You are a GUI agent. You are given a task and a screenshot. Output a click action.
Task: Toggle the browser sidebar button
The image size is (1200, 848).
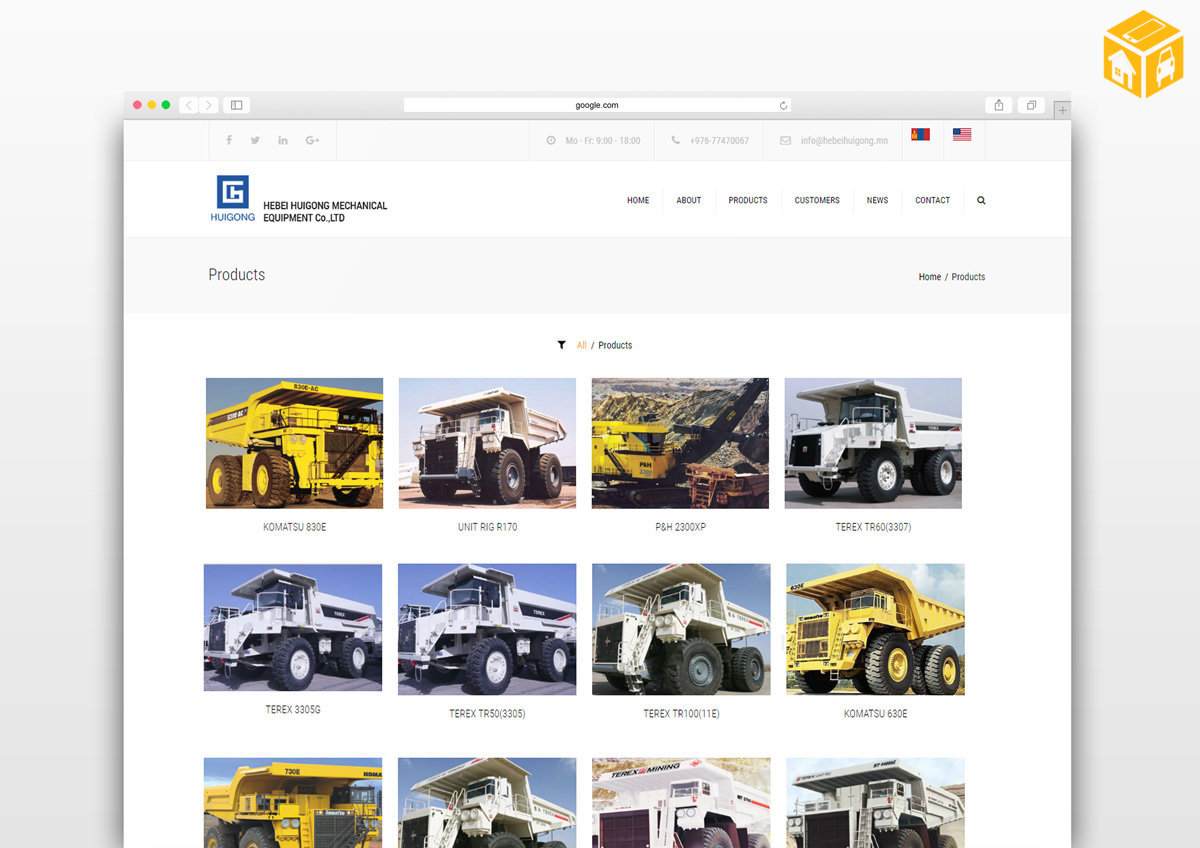click(x=236, y=105)
